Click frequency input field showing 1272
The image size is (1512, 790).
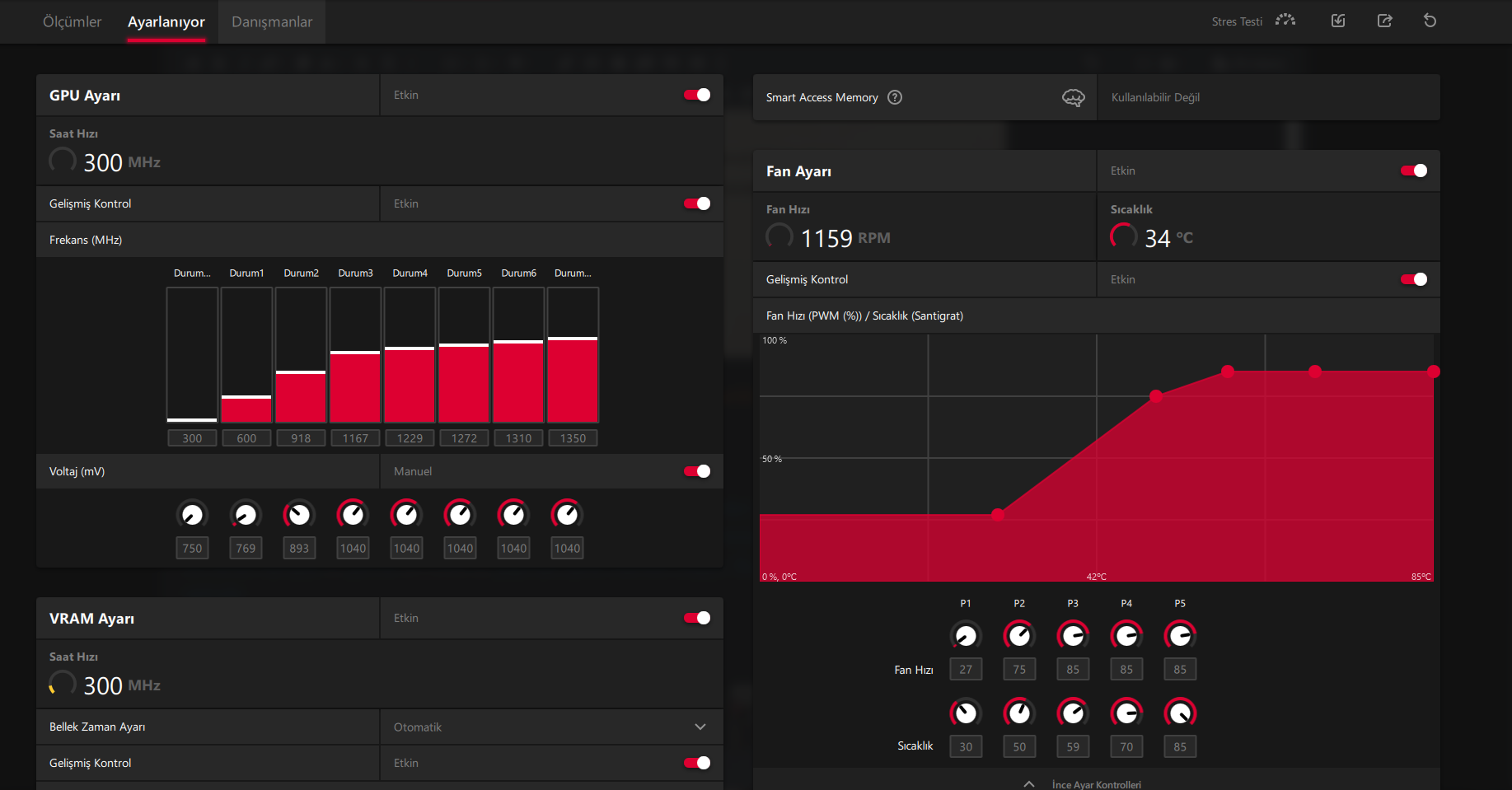pos(464,438)
